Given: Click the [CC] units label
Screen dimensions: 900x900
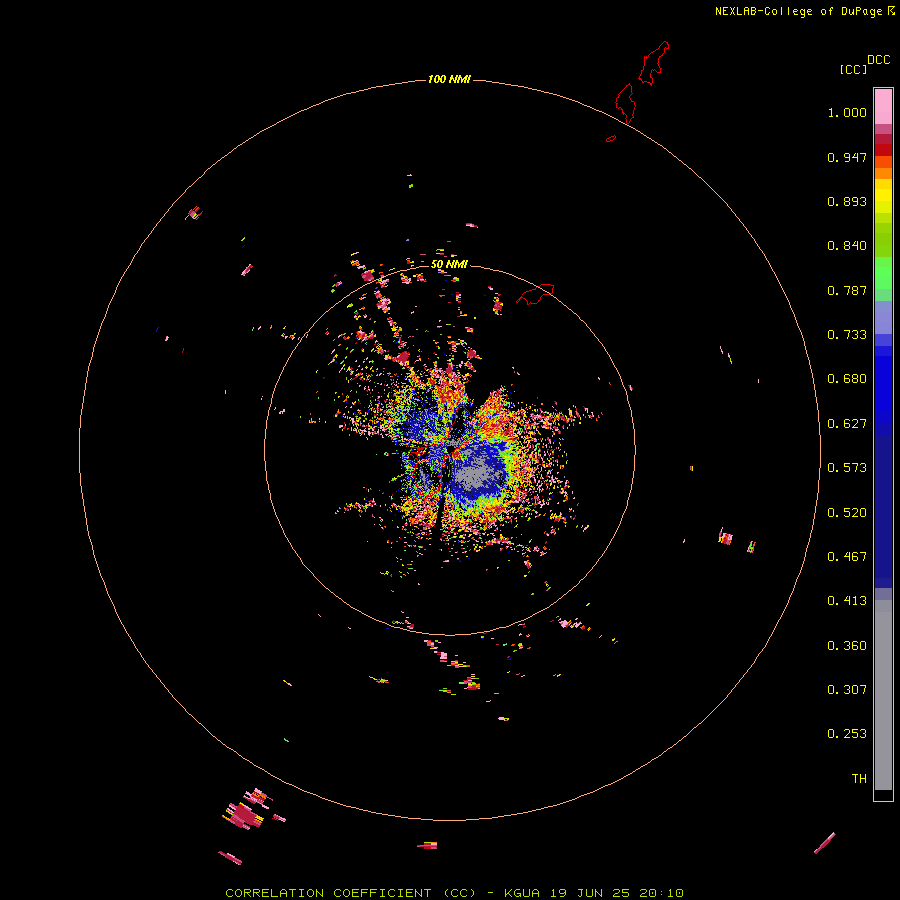Looking at the screenshot, I should pos(853,69).
